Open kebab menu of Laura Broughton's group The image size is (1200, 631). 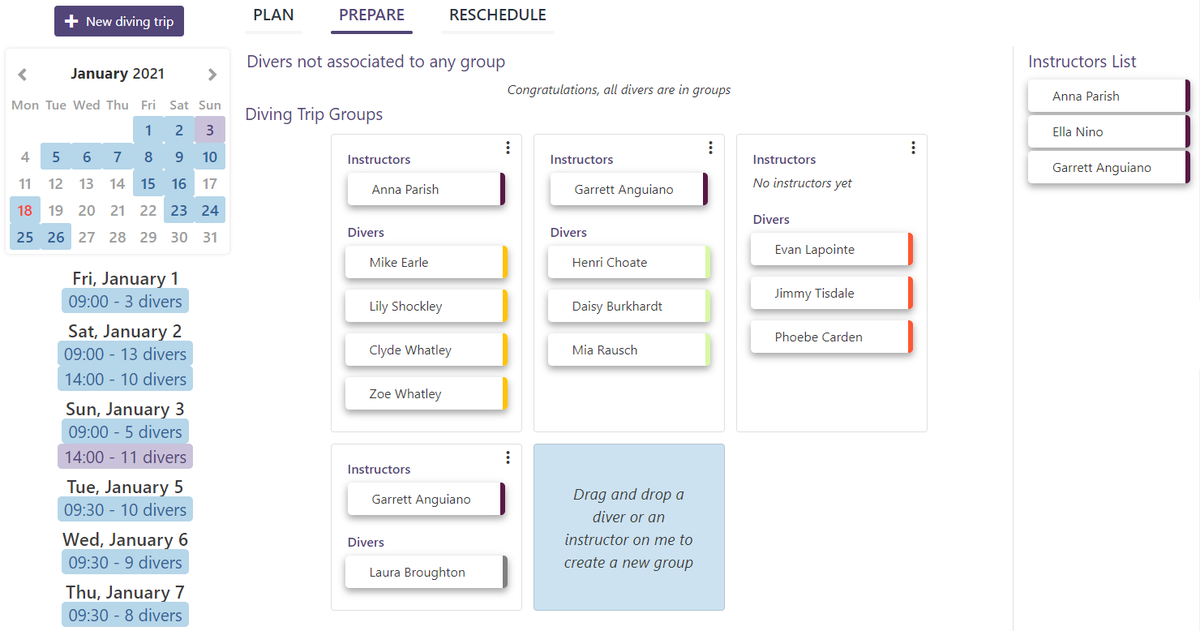508,458
